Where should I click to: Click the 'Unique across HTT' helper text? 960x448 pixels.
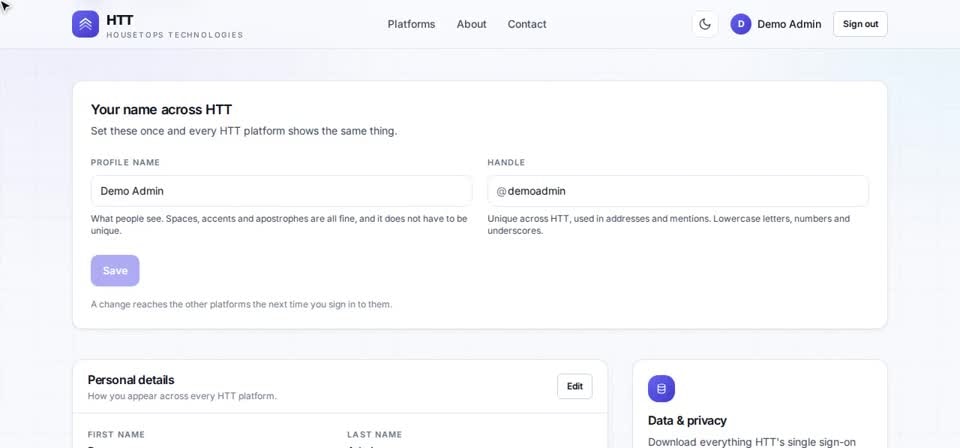pyautogui.click(x=669, y=225)
